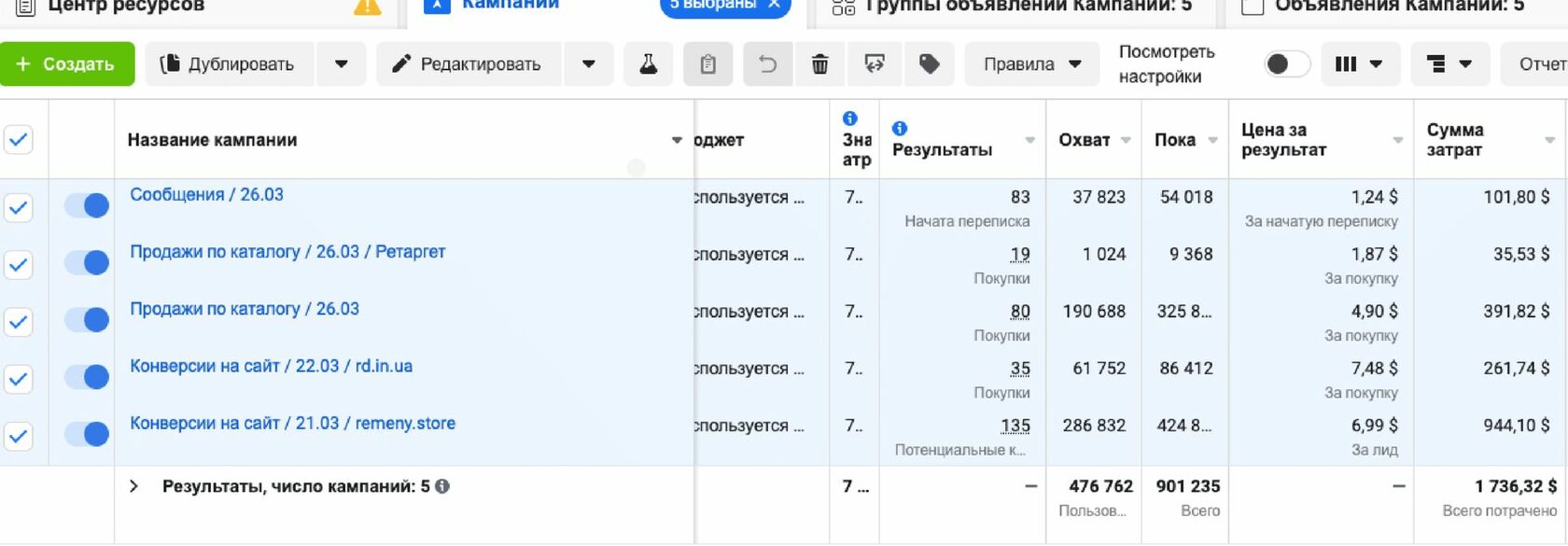Open the Правила dropdown
The image size is (1568, 546).
1032,64
